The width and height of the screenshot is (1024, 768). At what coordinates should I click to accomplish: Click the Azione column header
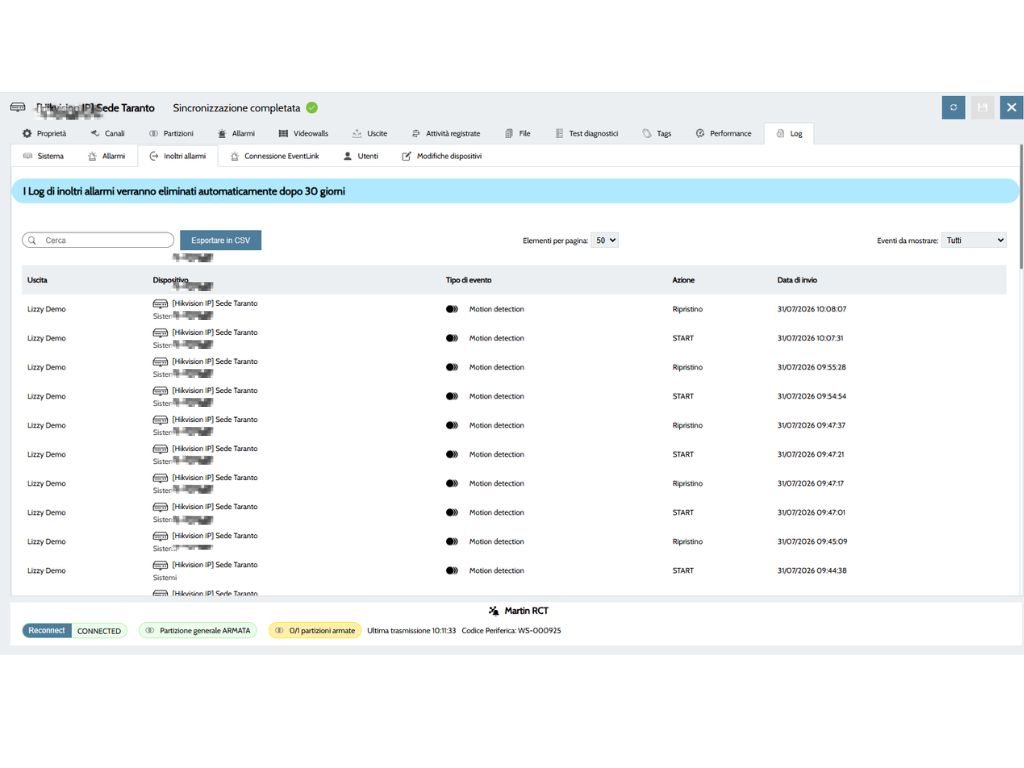point(683,280)
